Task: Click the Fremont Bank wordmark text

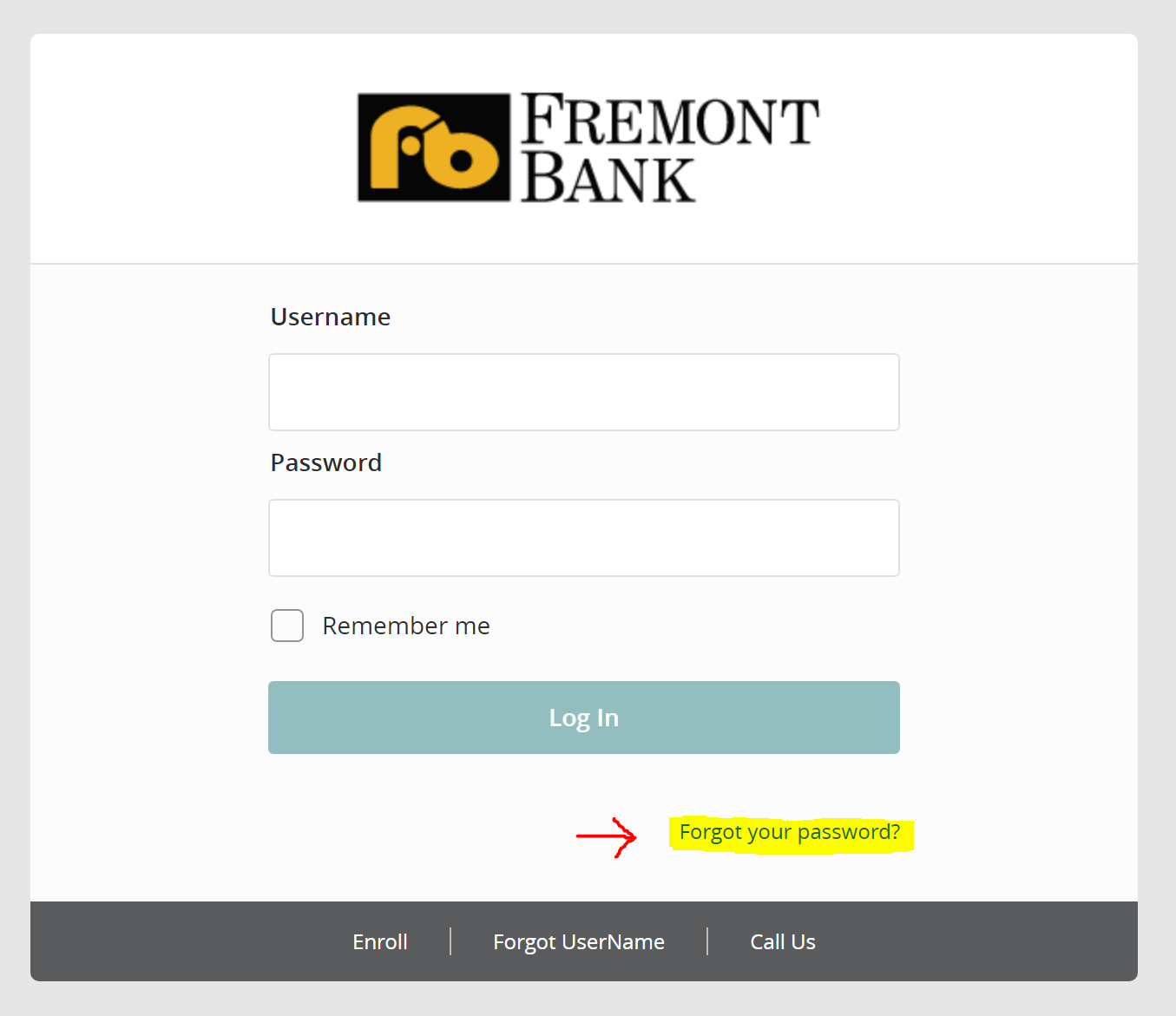Action: point(670,147)
